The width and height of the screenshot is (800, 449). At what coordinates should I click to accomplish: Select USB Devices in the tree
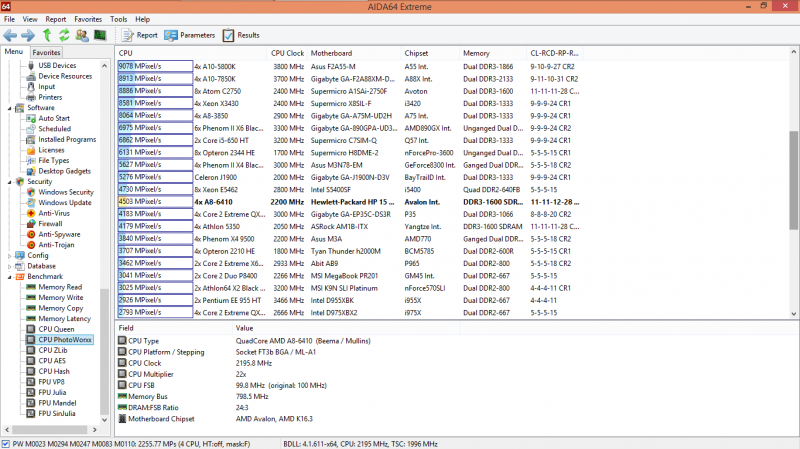coord(57,65)
